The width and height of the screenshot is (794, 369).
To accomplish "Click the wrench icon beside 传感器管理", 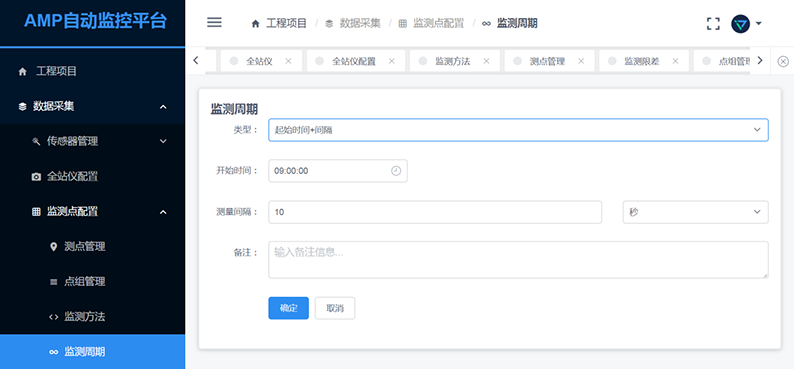I will pos(36,142).
